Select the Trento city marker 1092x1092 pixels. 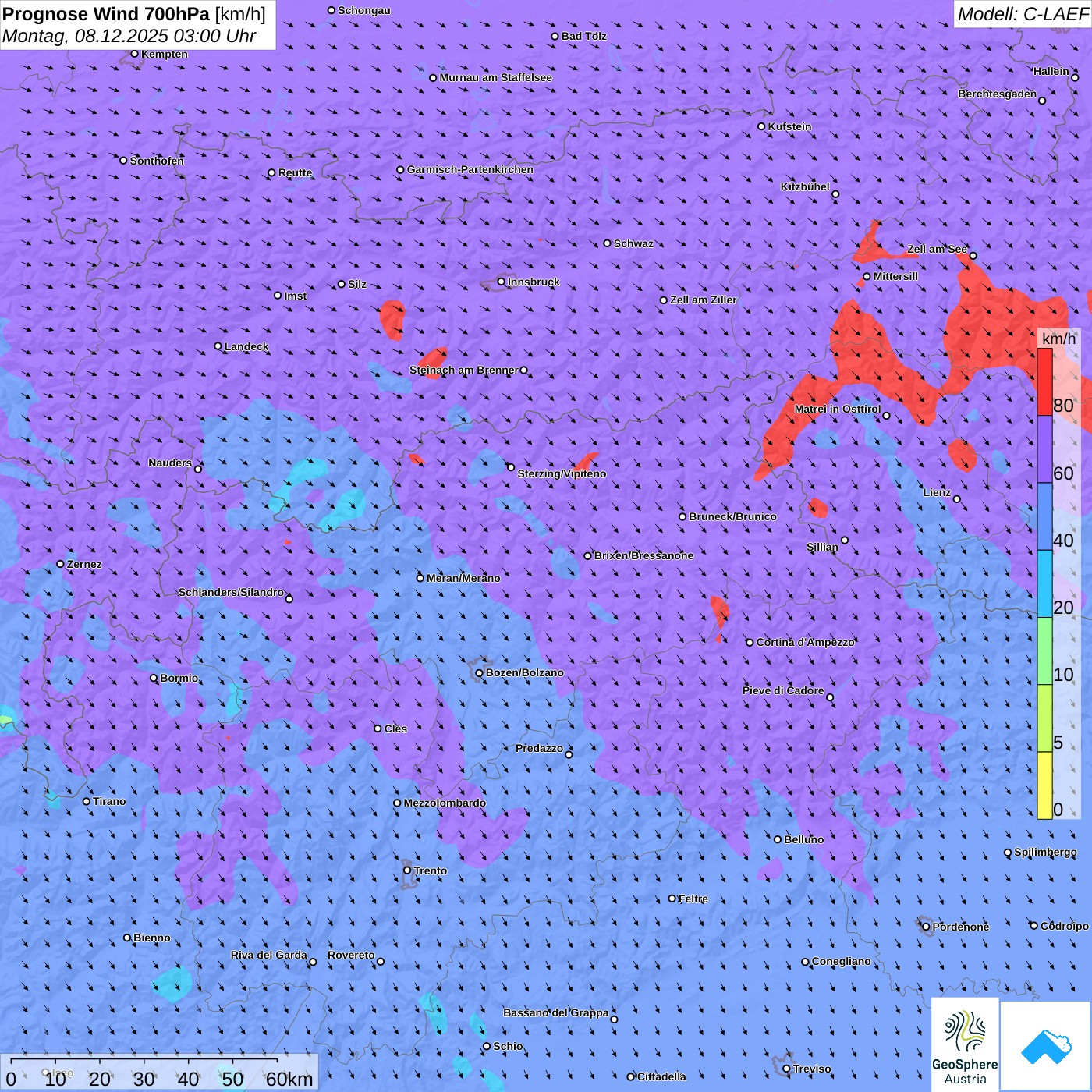(407, 870)
